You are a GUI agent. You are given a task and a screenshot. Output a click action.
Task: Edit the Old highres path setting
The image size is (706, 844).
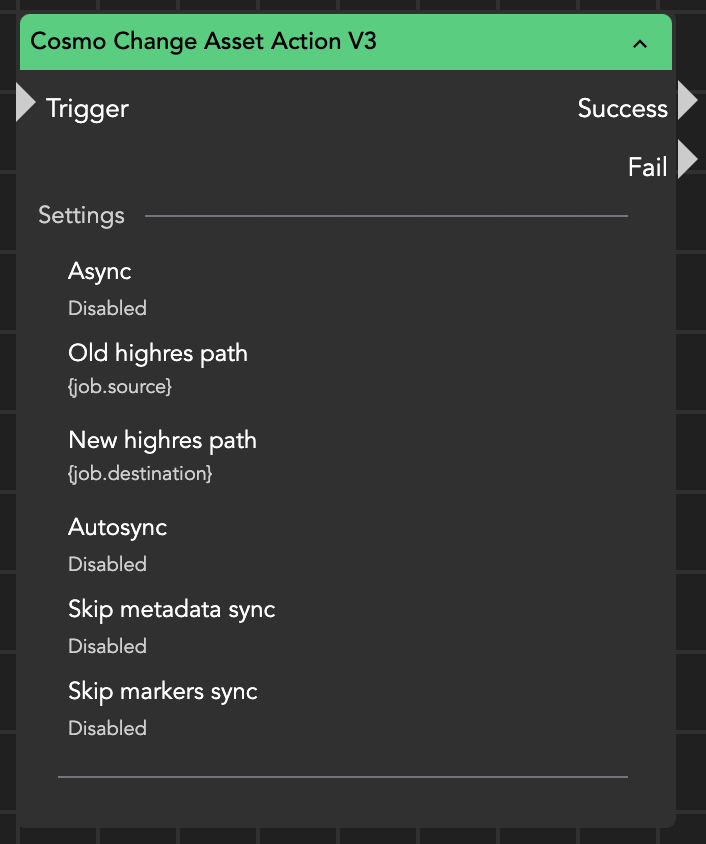pos(158,353)
